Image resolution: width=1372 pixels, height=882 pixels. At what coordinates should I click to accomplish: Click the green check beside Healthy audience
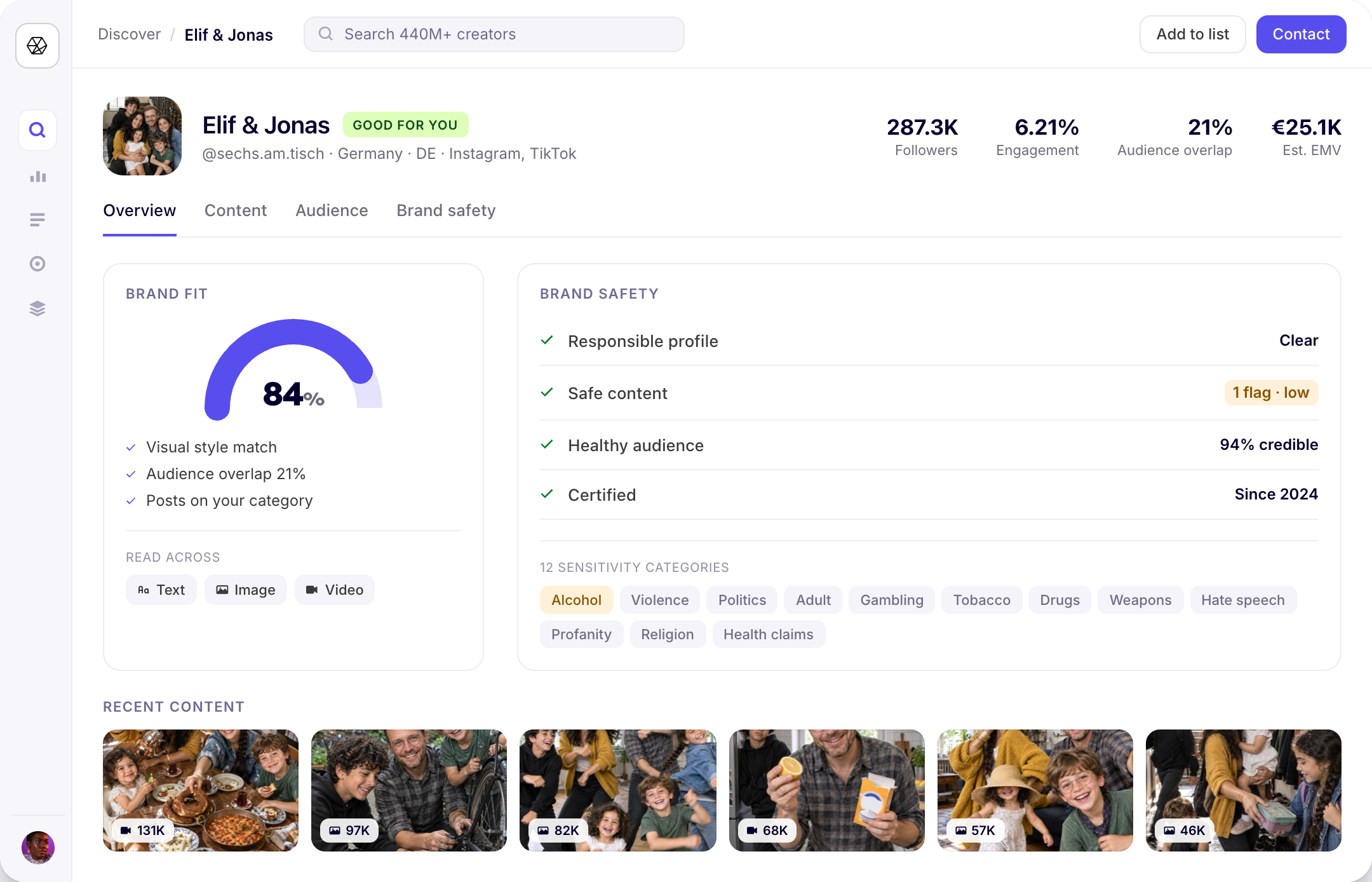point(547,445)
